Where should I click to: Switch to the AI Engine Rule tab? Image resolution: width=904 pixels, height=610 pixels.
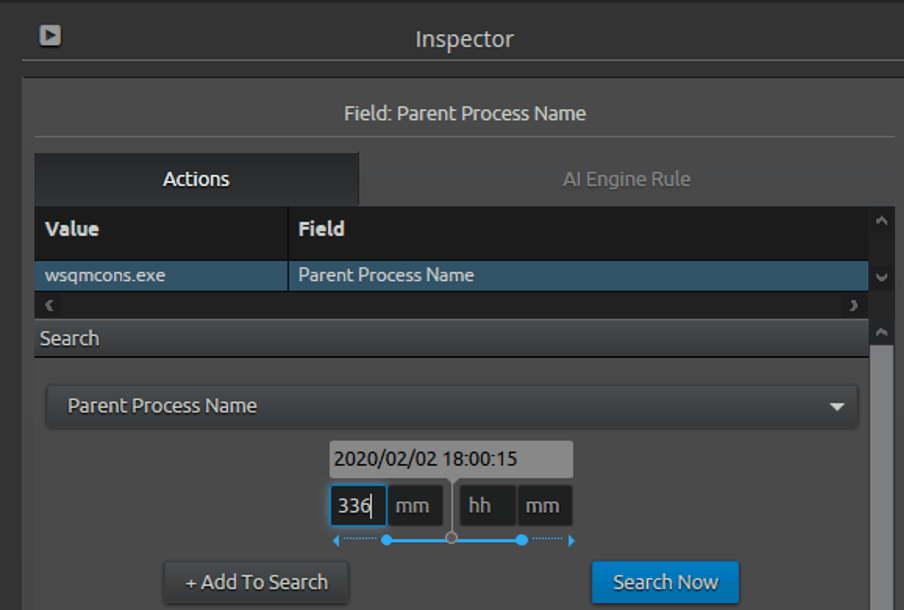point(626,179)
